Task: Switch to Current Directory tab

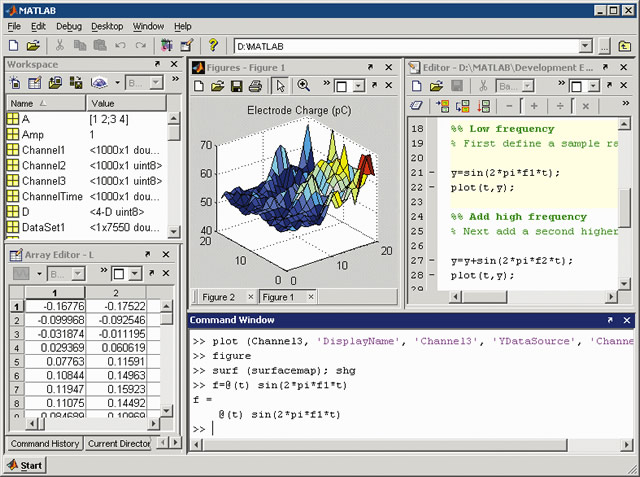Action: [119, 444]
